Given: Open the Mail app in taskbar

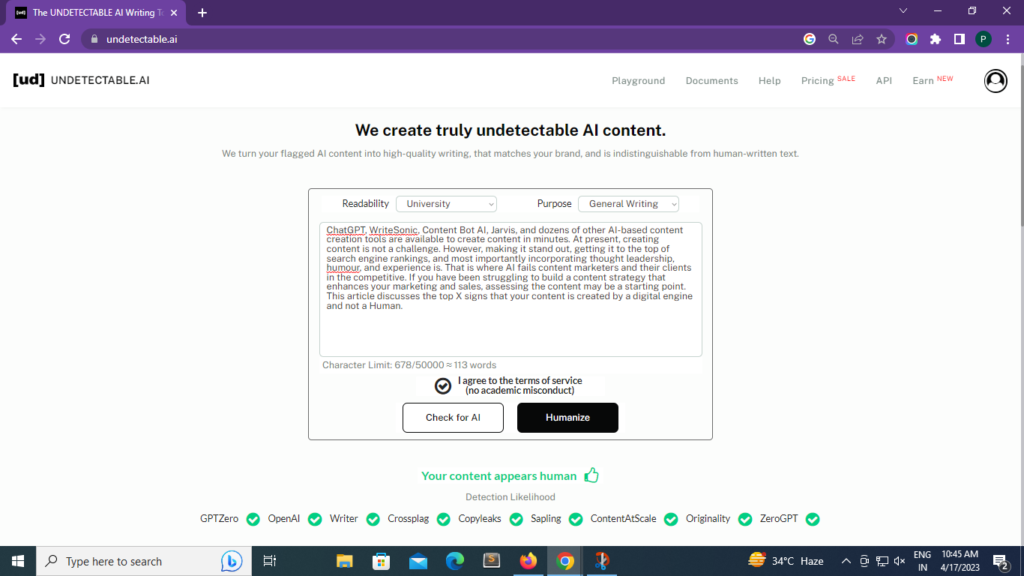Looking at the screenshot, I should pyautogui.click(x=418, y=561).
